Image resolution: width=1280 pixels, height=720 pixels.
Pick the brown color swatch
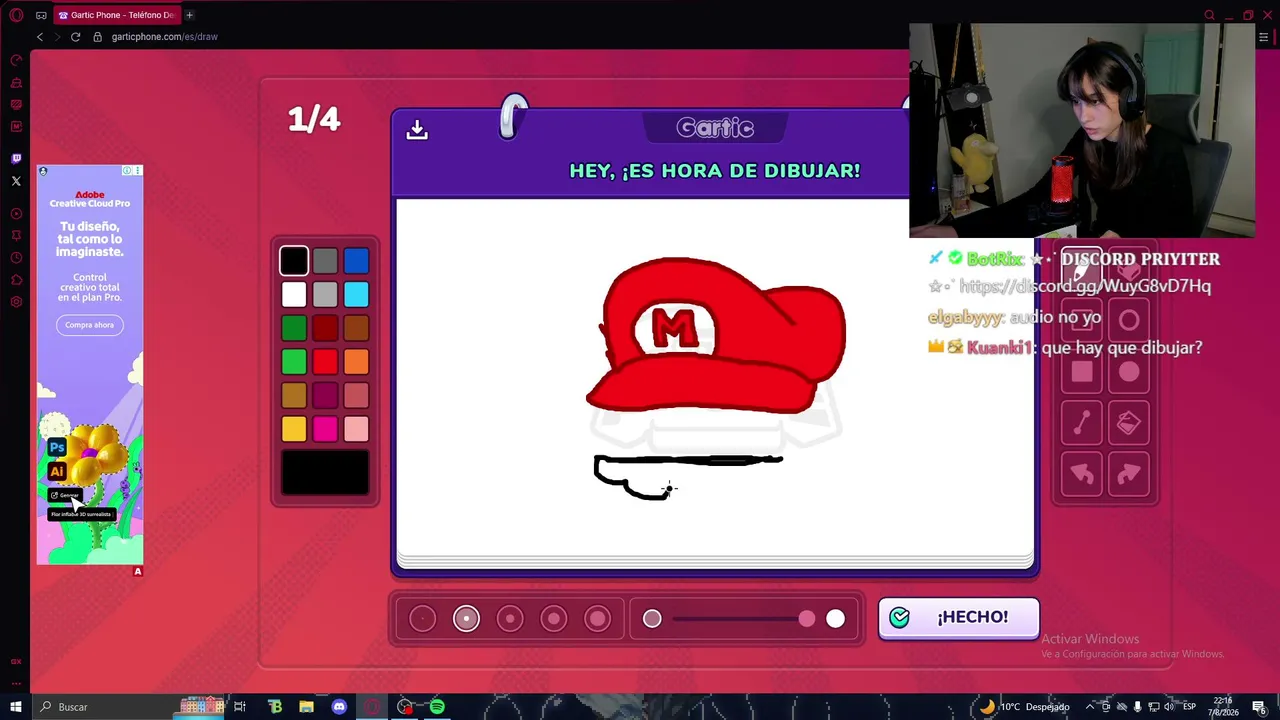356,328
